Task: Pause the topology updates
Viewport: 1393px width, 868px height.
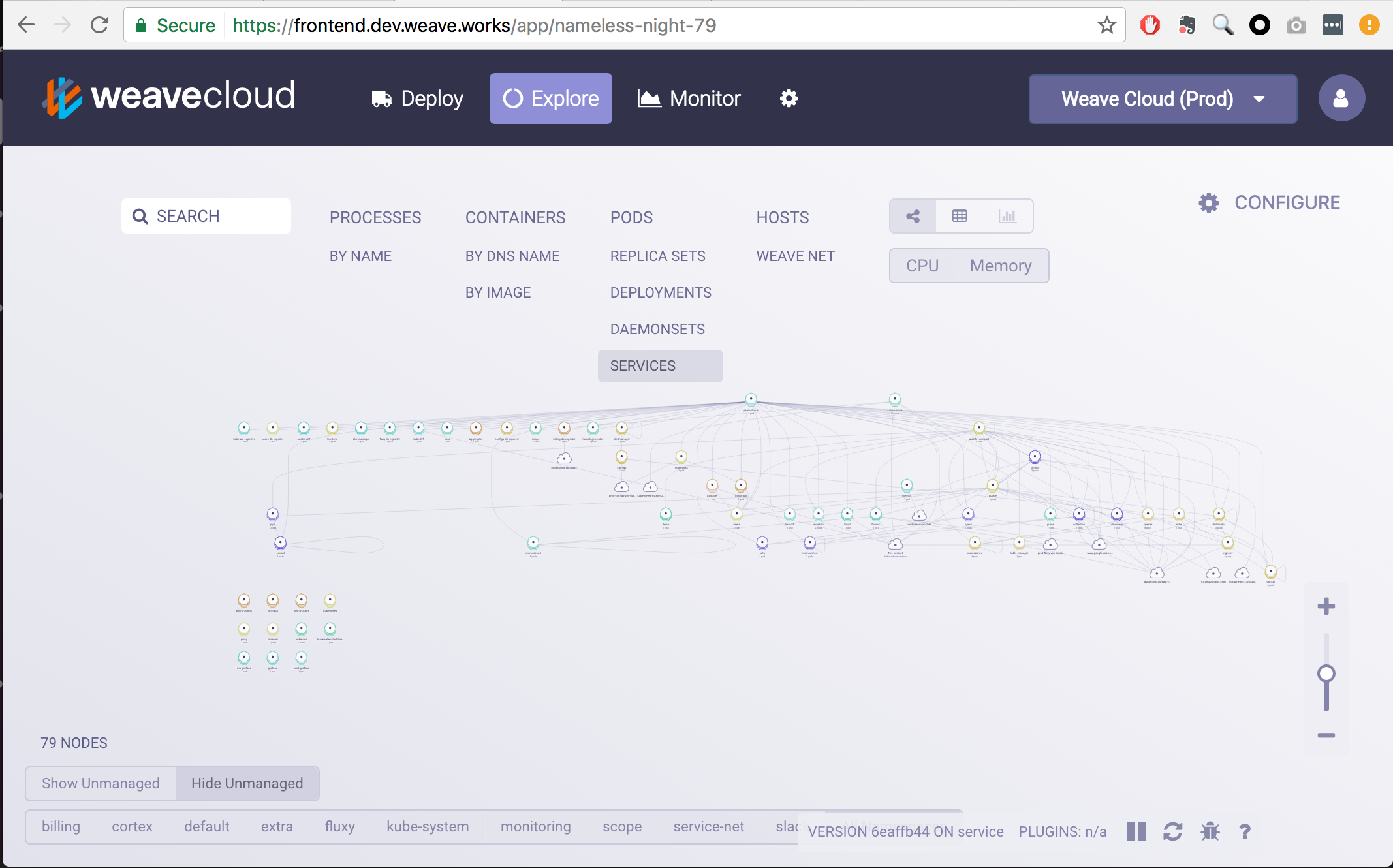Action: (x=1136, y=831)
